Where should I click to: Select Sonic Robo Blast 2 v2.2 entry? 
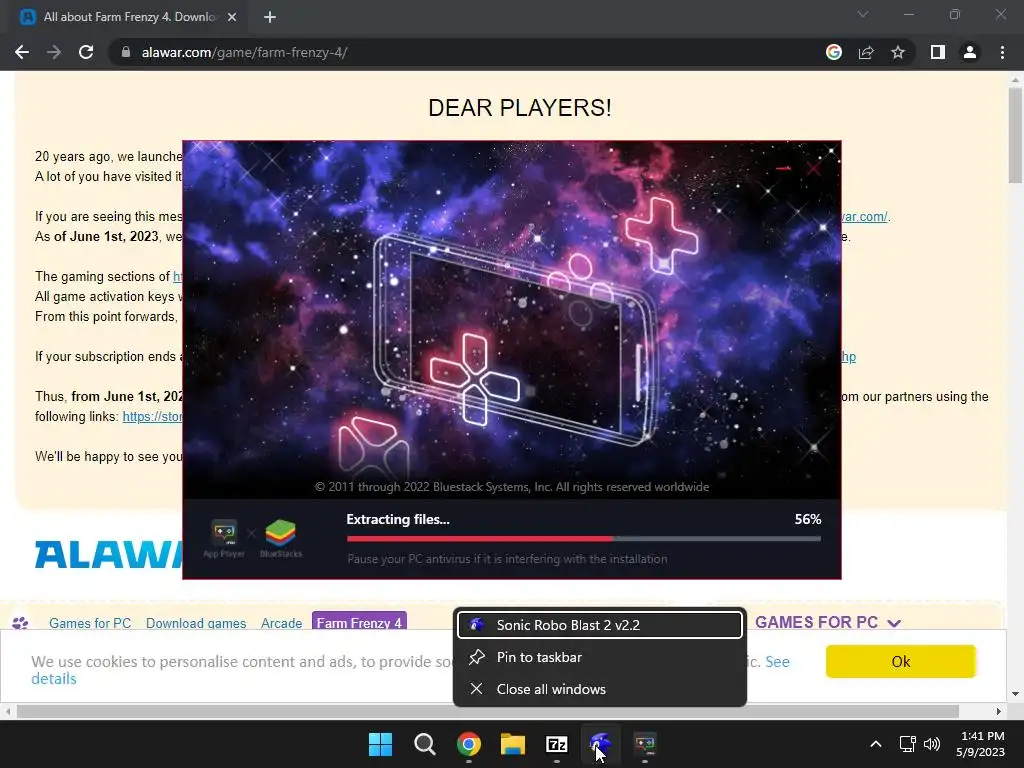pos(600,625)
